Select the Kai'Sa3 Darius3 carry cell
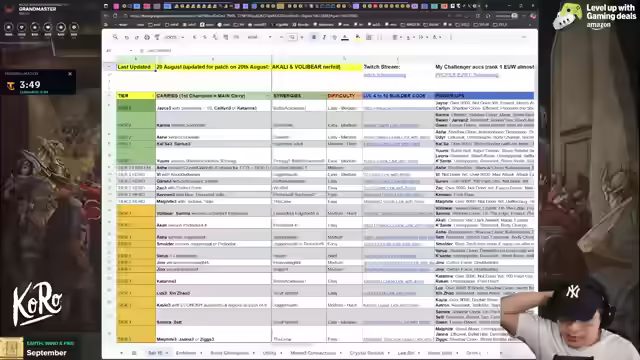 [x=213, y=144]
